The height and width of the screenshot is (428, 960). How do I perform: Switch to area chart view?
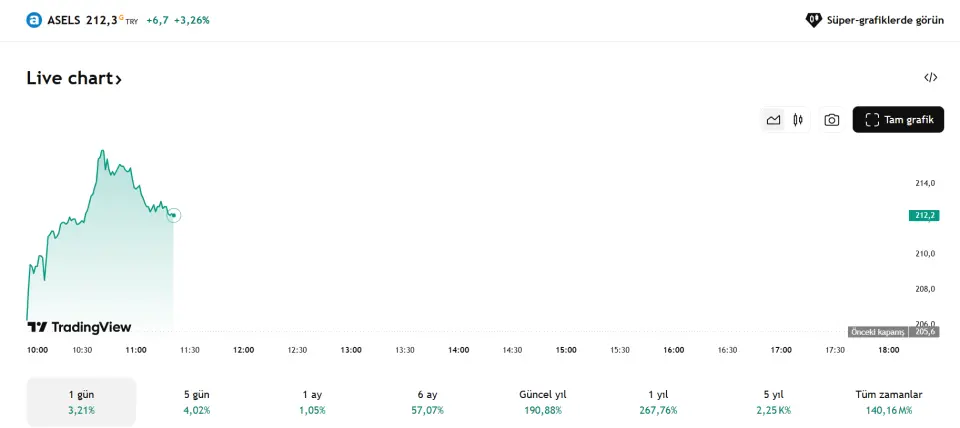click(773, 120)
